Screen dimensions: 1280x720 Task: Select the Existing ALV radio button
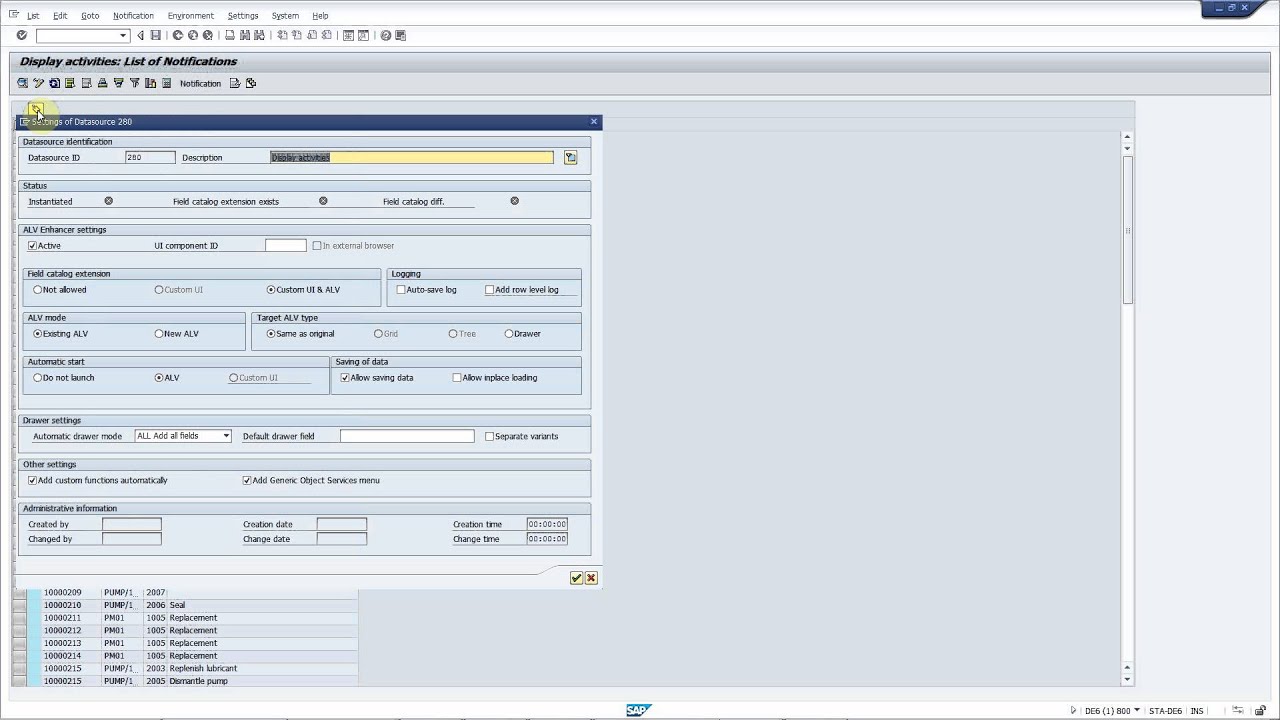click(38, 334)
